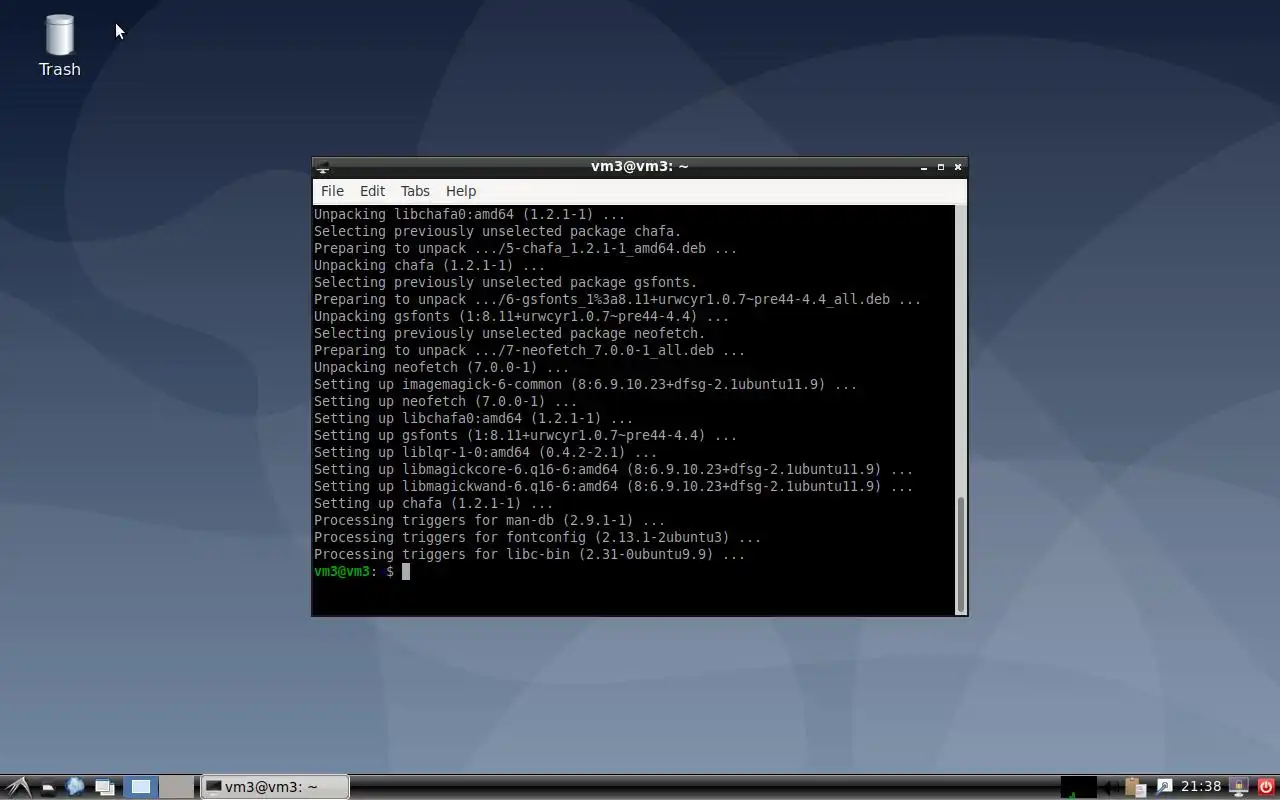1280x800 pixels.
Task: Click the 'Setting up neofetch (7.0.0-1)' line
Action: pos(446,401)
